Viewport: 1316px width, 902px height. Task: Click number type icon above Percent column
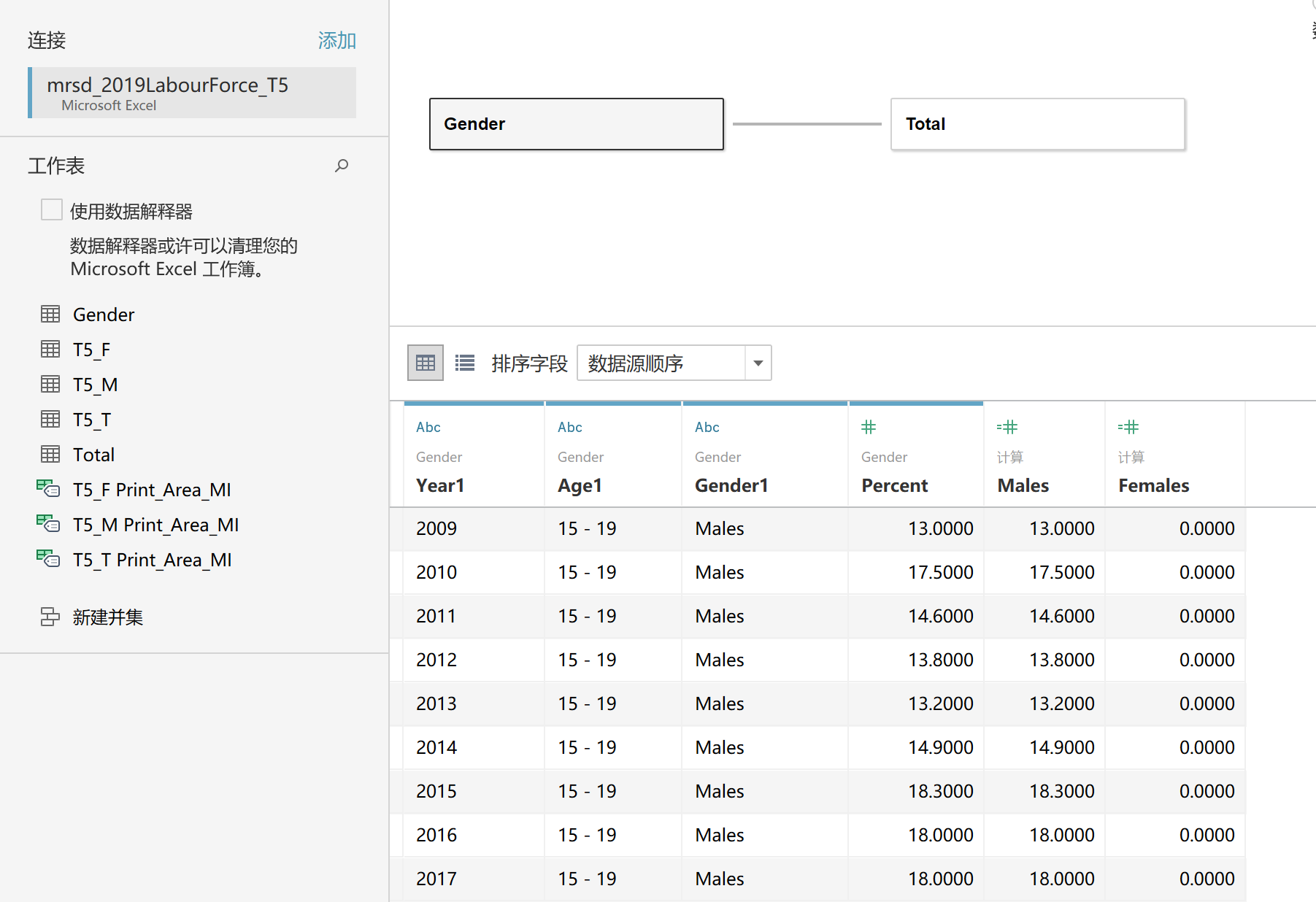click(x=868, y=427)
